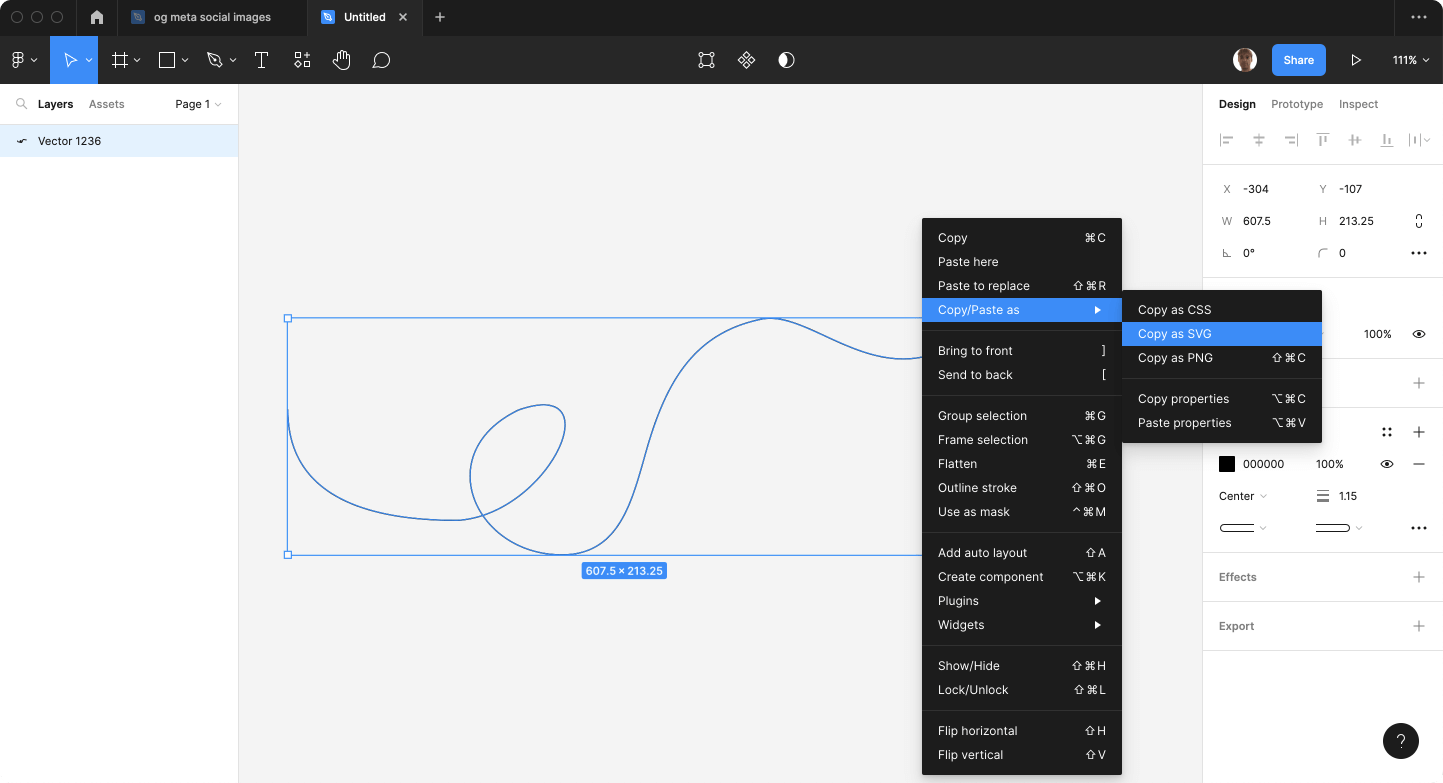Click the constrain proportions lock icon
Screen dimensions: 1443x783
1419,220
